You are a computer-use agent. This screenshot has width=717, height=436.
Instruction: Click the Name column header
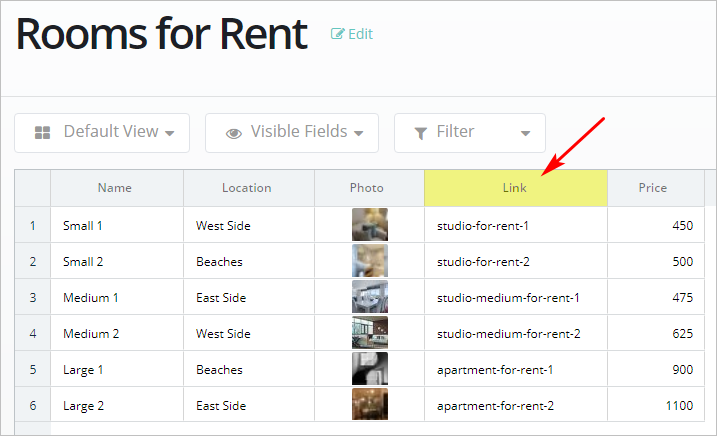click(x=115, y=188)
